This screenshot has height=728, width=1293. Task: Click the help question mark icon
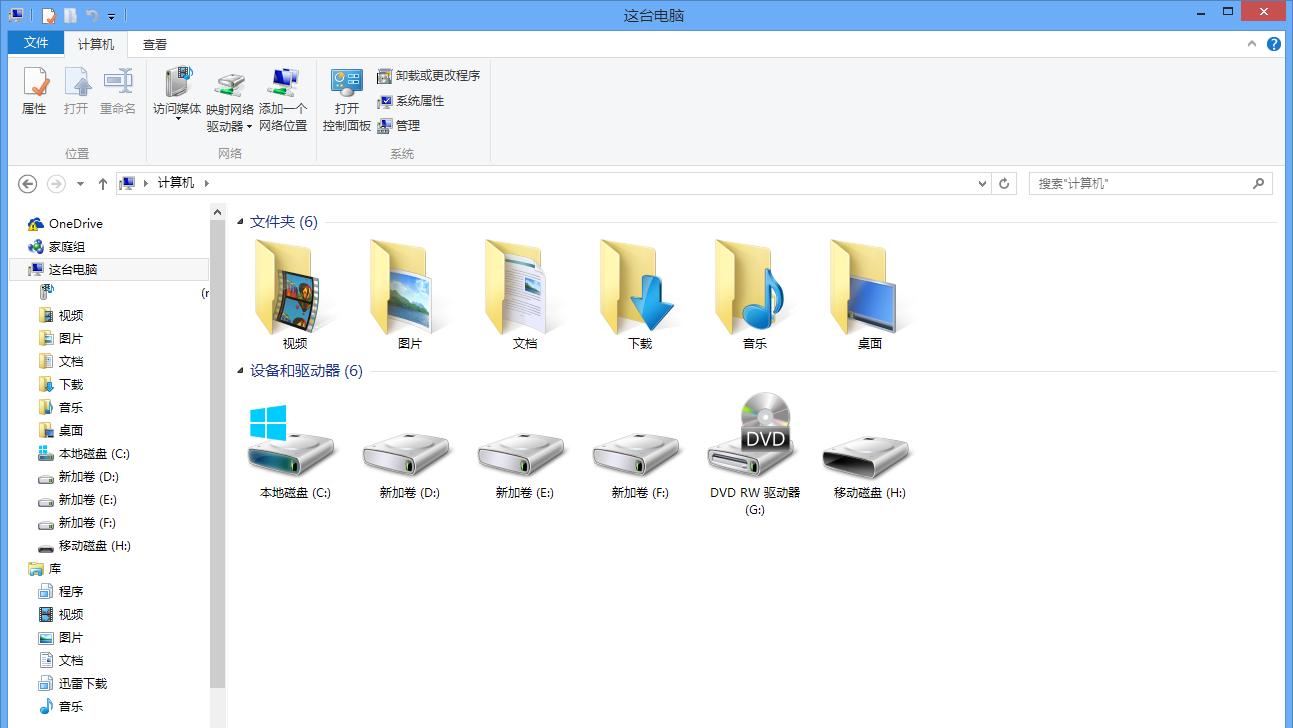(1273, 44)
